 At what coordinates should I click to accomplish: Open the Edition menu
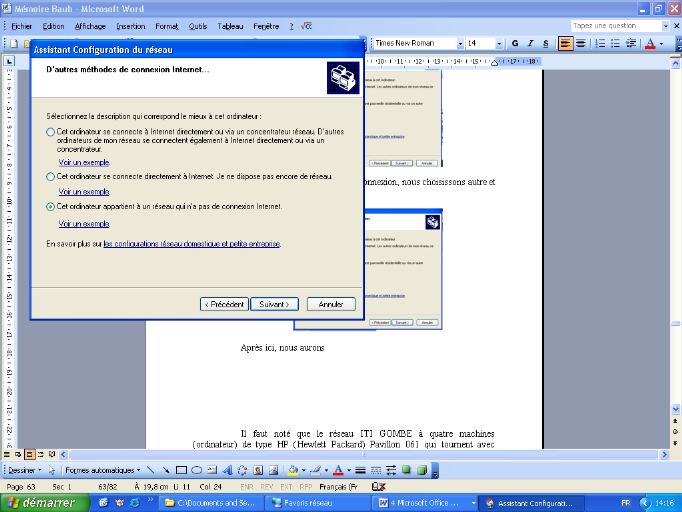[53, 27]
